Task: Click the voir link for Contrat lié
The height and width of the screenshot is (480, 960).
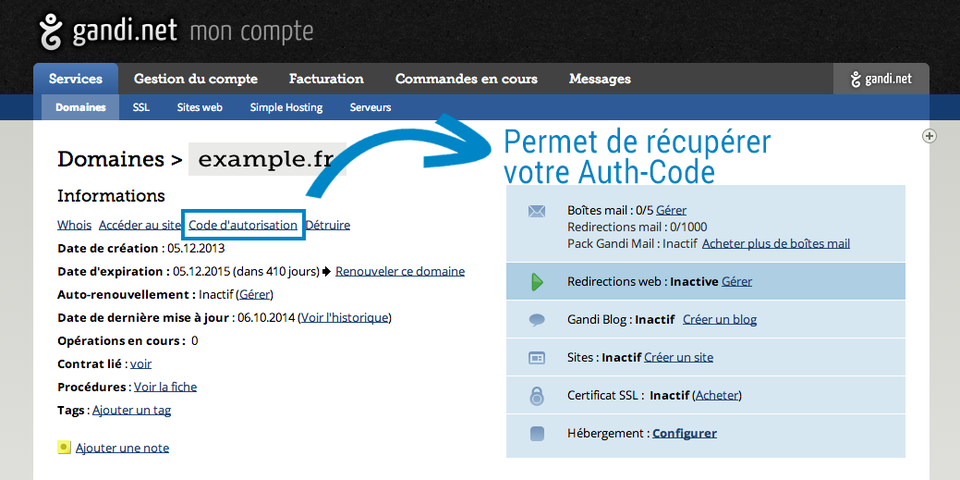Action: (141, 364)
